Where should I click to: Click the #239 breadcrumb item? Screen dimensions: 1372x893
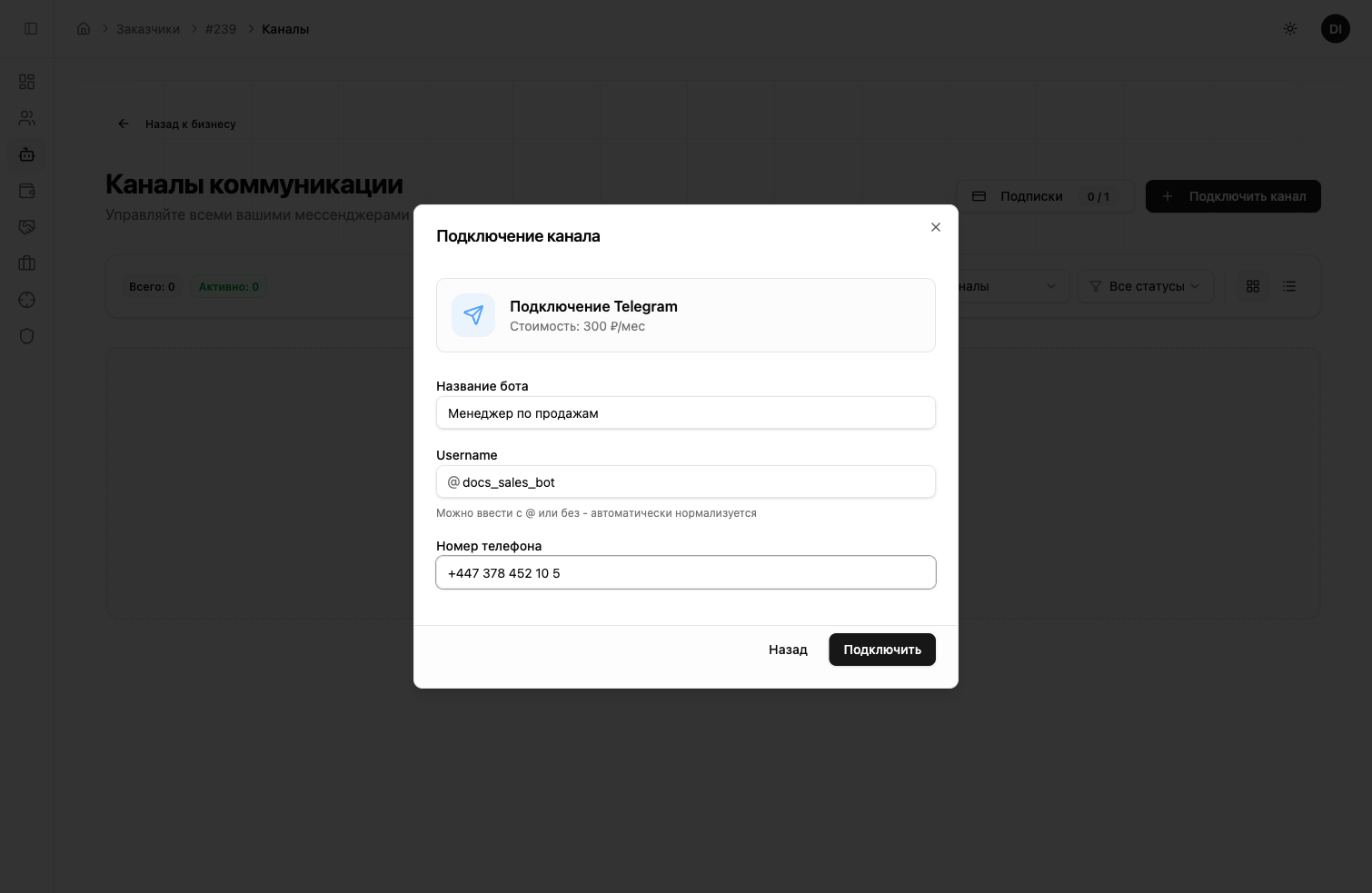(221, 28)
